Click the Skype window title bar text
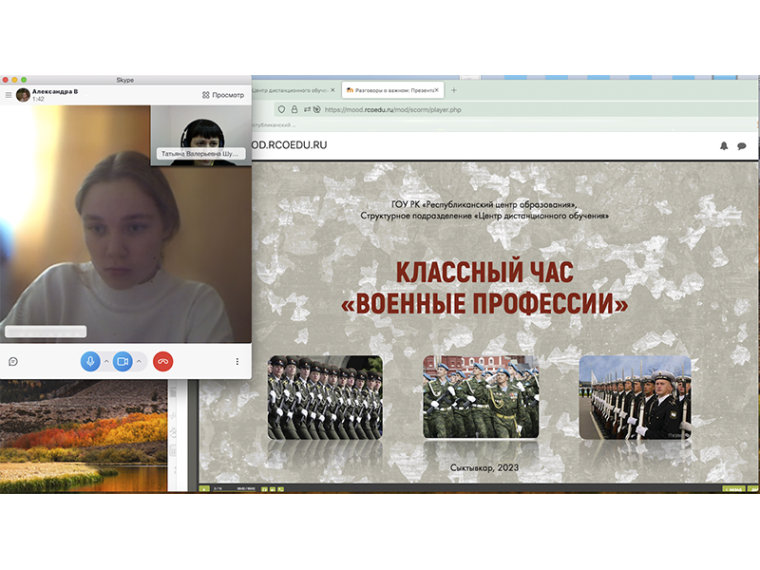Image resolution: width=760 pixels, height=570 pixels. (x=125, y=80)
